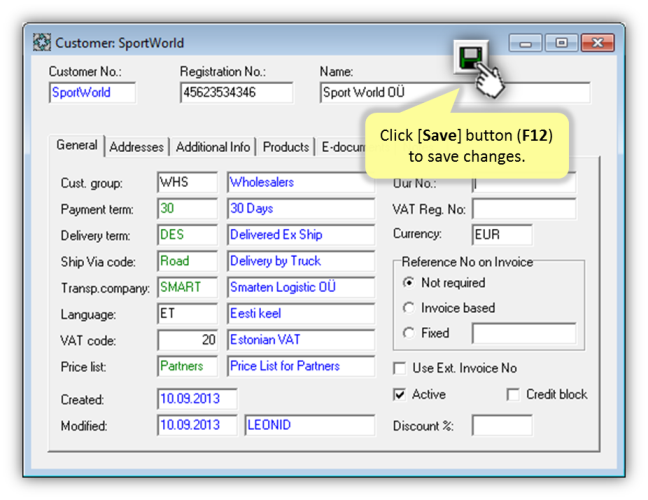This screenshot has width=648, height=500.
Task: Click the Delivery term code field DES
Action: [x=188, y=235]
